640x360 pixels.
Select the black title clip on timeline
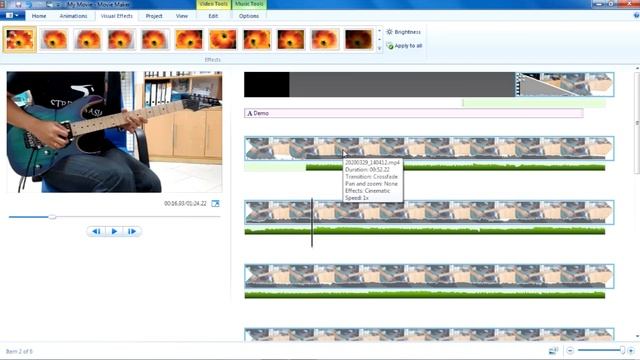coord(267,84)
